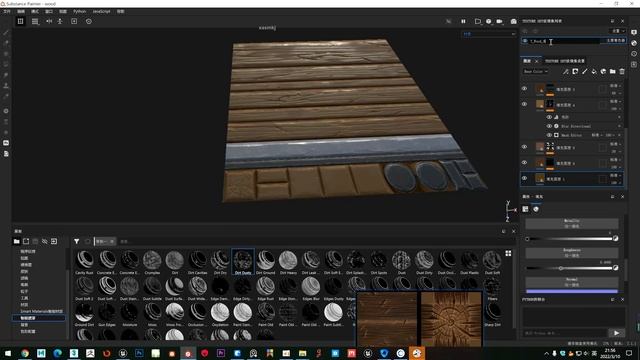Open the Edit menu
The width and height of the screenshot is (640, 360).
21,11
